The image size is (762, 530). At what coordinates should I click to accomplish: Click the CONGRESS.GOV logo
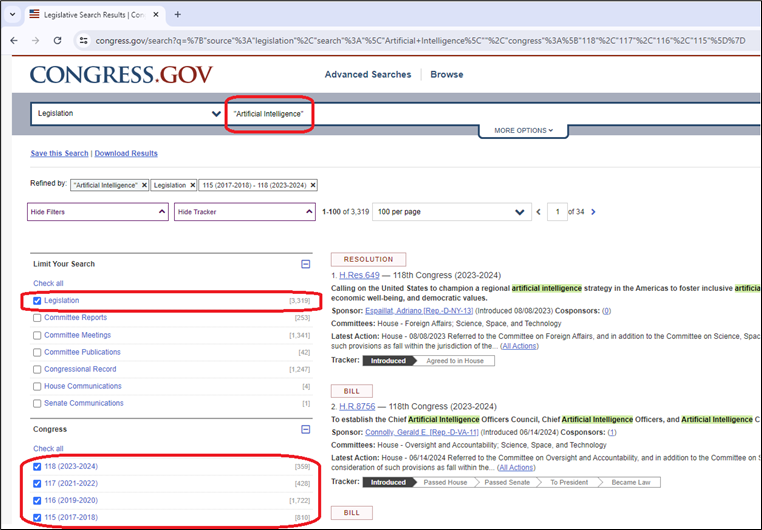coord(121,74)
